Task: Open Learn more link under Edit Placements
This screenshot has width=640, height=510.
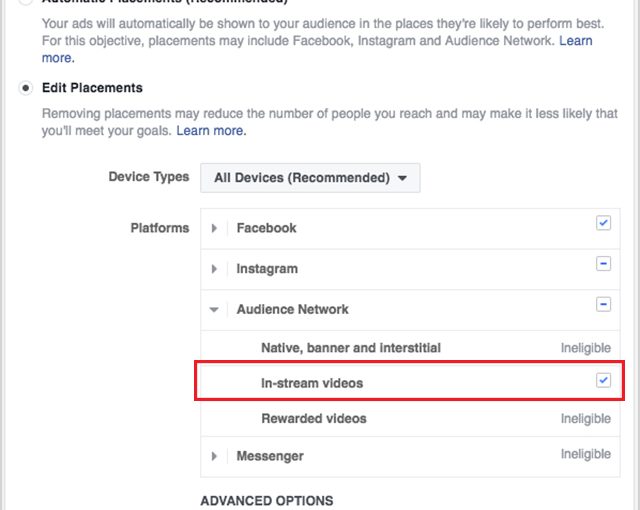Action: click(x=211, y=131)
